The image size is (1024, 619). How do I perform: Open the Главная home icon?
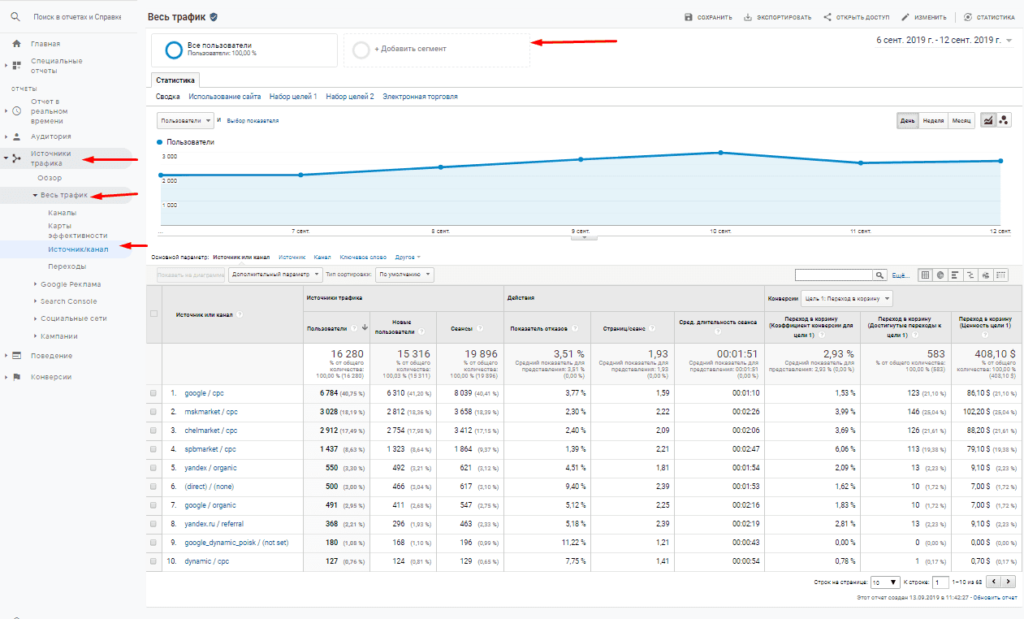click(x=16, y=44)
